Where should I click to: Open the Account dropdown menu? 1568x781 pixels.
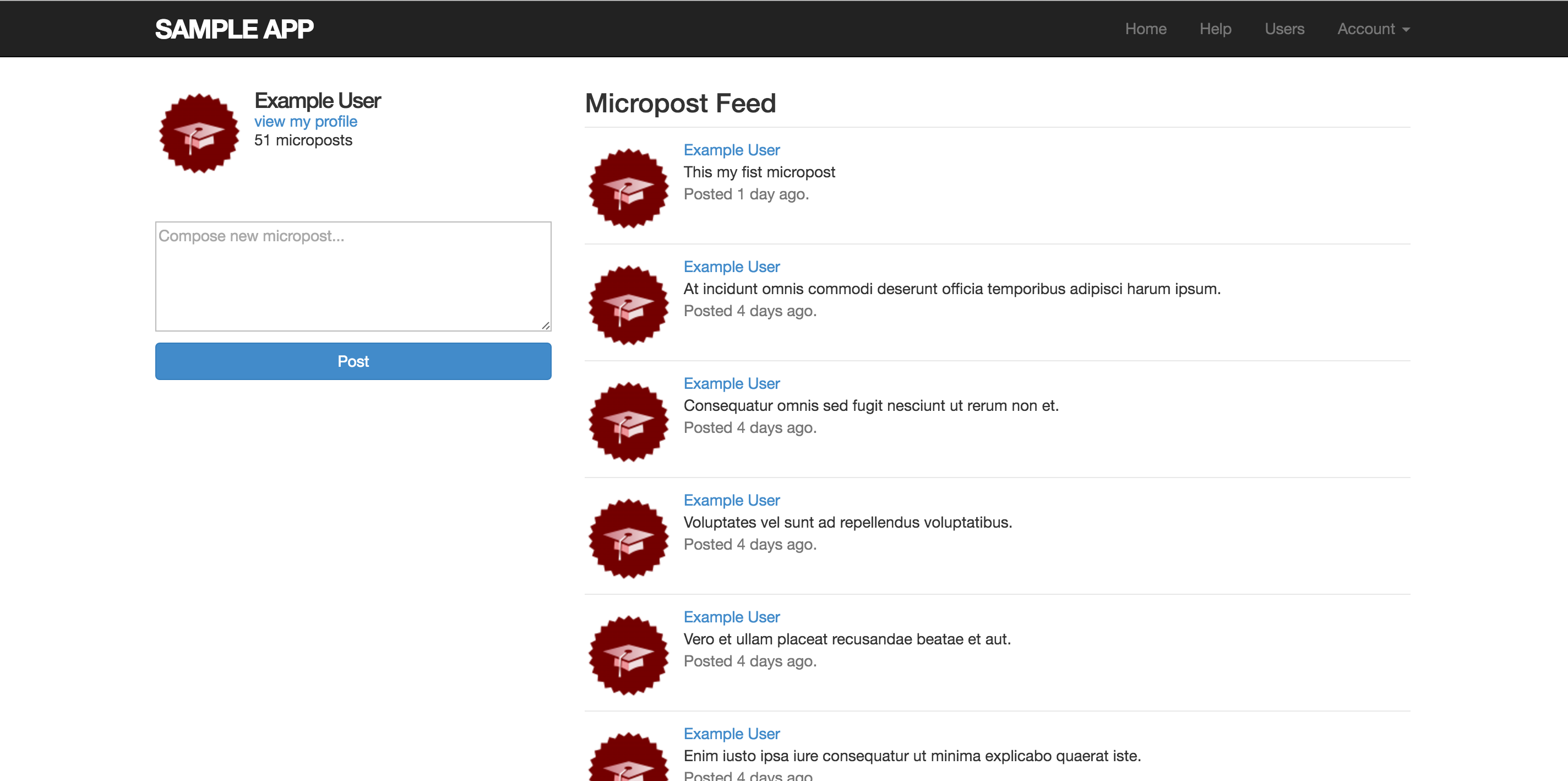[x=1373, y=29]
